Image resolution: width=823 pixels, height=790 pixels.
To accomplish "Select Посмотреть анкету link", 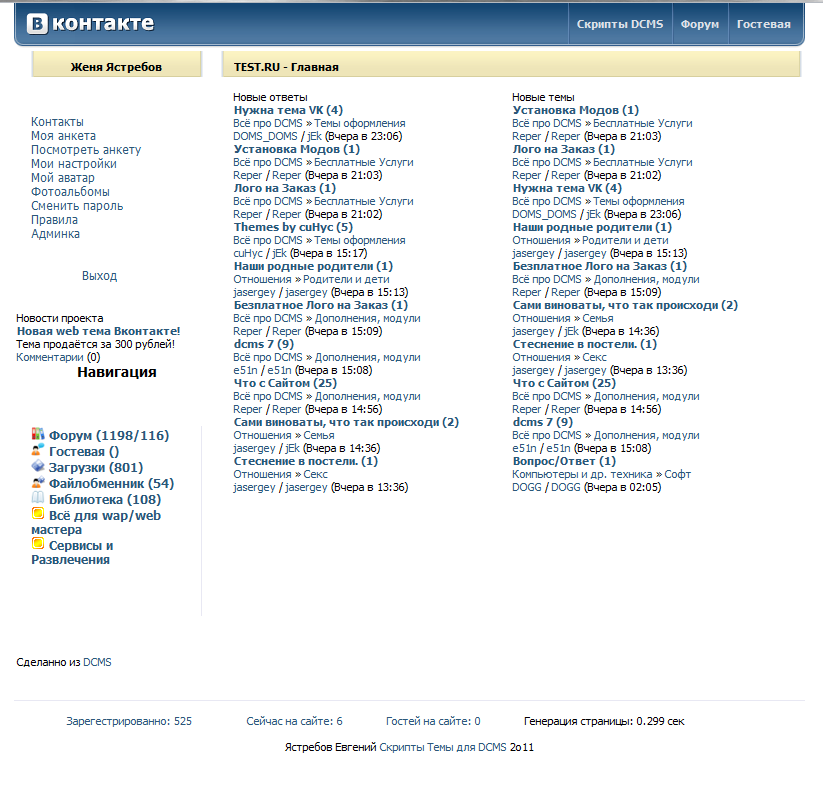I will tap(86, 150).
